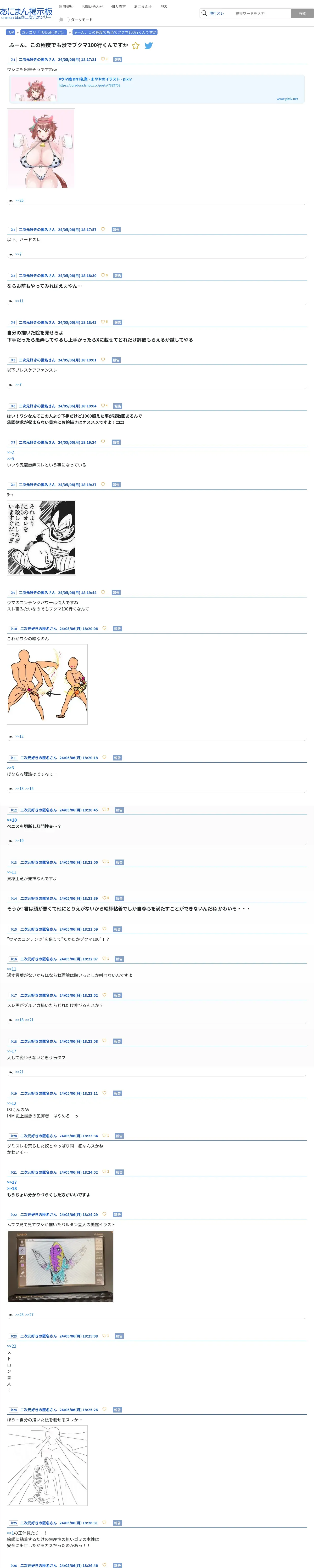Viewport: 314px width, 1568px height.
Task: Open 利用規約 in top menu
Action: point(66,7)
